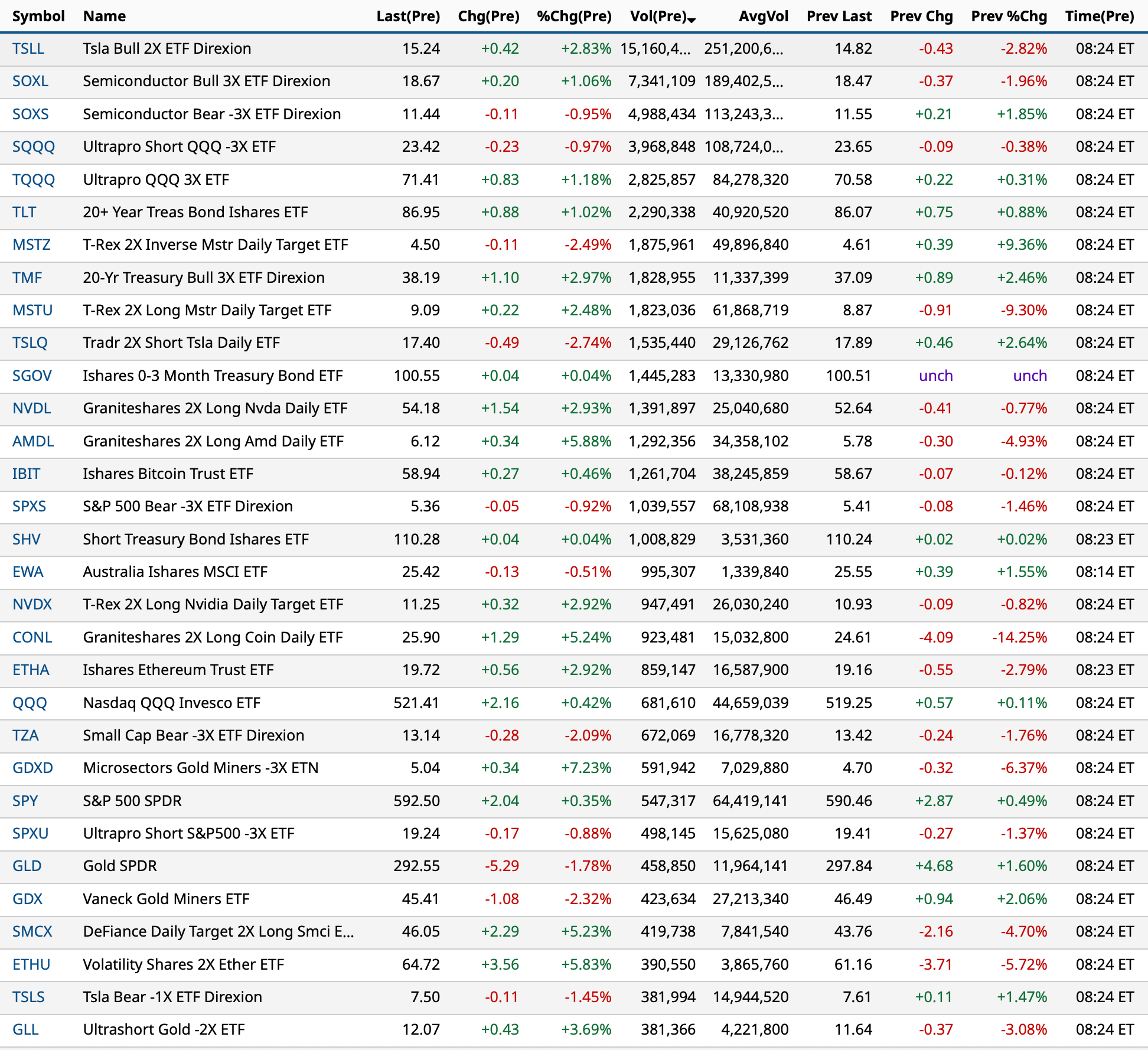The width and height of the screenshot is (1148, 1050).
Task: Click the Prev %Chg column header
Action: (x=1009, y=16)
